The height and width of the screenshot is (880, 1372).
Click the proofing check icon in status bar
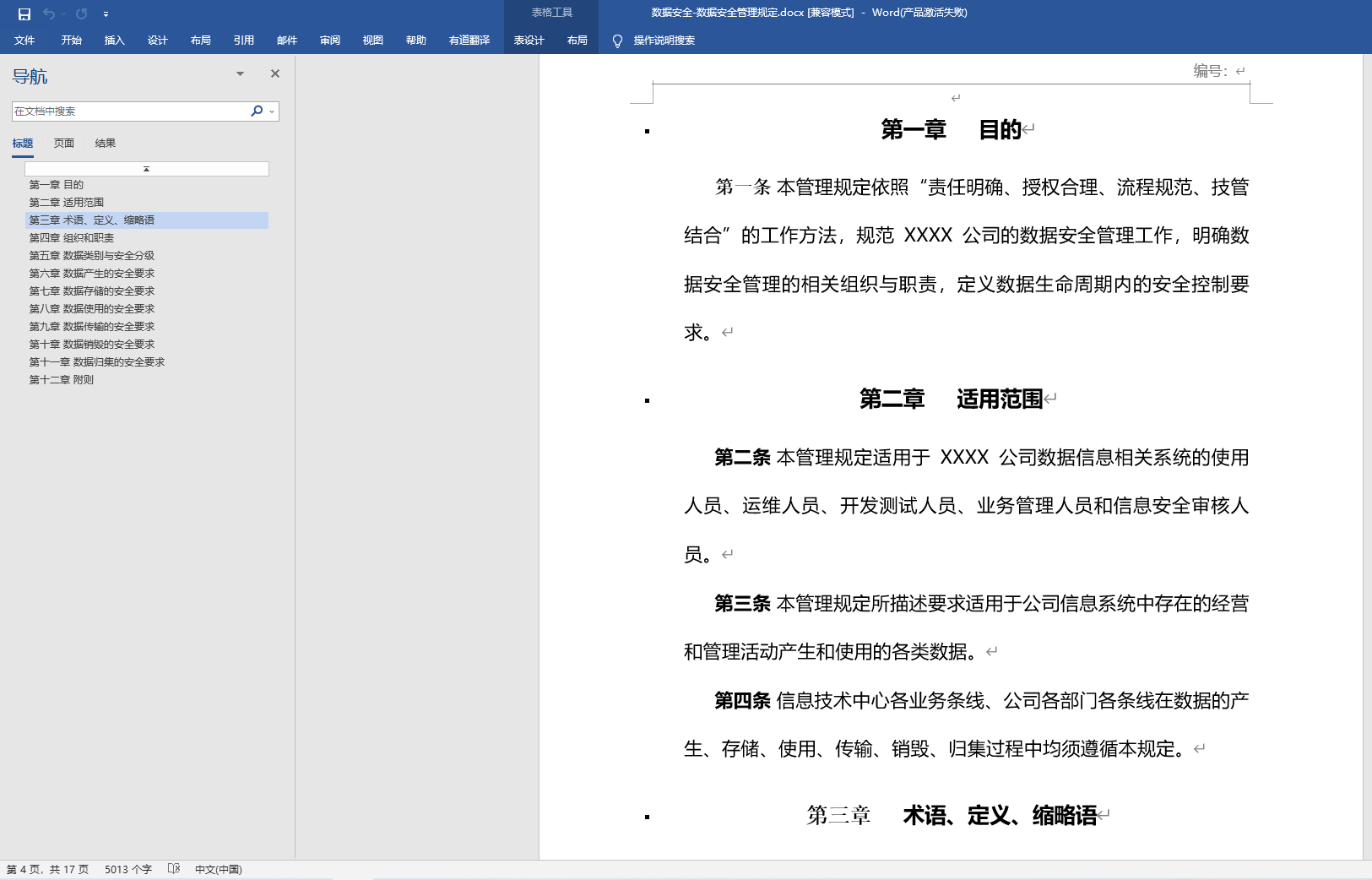pos(174,869)
